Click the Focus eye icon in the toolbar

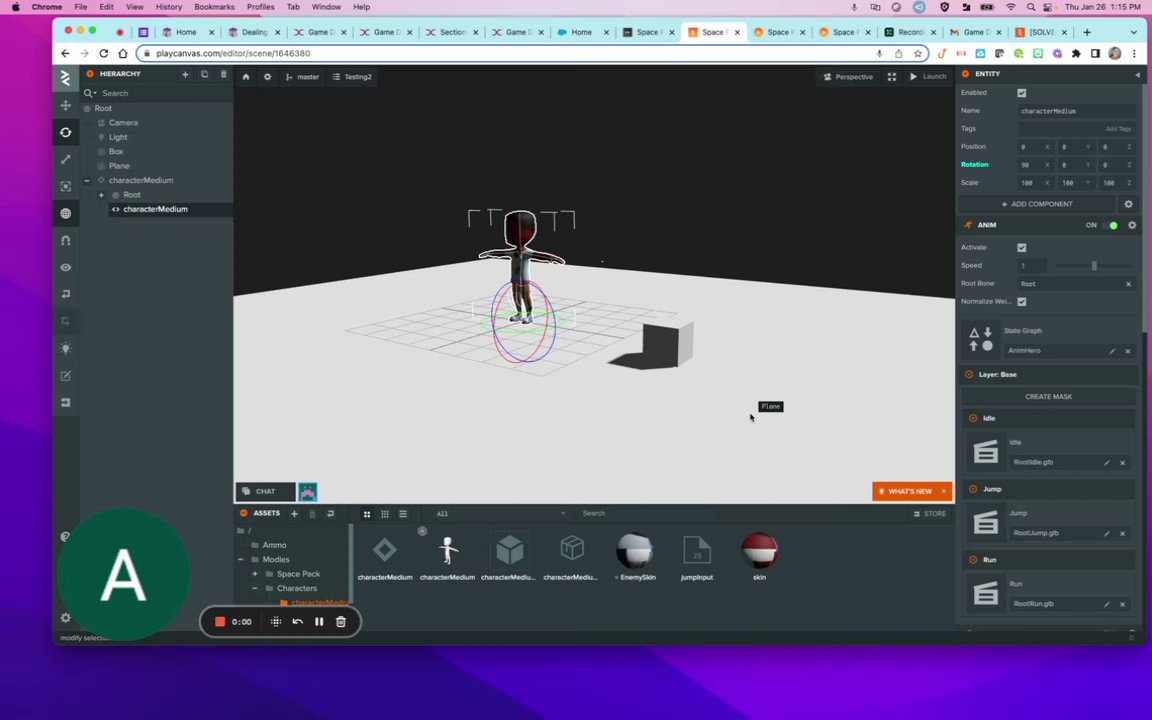[x=65, y=267]
